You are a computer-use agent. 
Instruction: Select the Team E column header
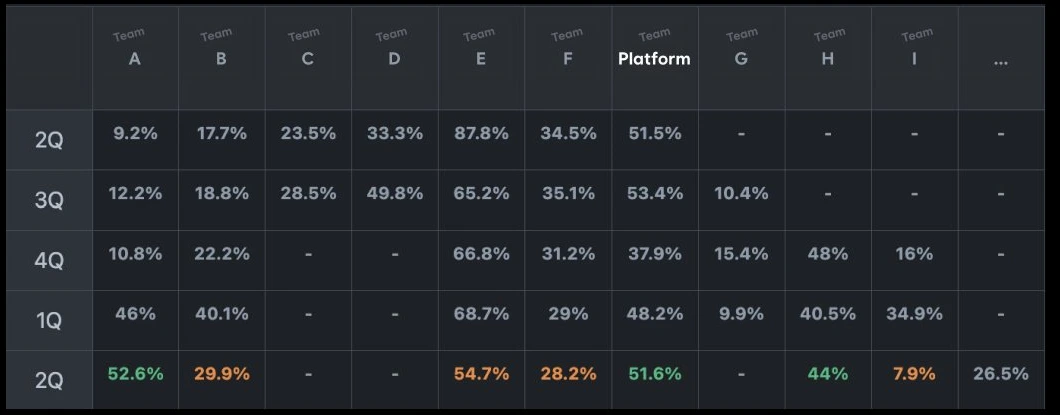pyautogui.click(x=481, y=58)
